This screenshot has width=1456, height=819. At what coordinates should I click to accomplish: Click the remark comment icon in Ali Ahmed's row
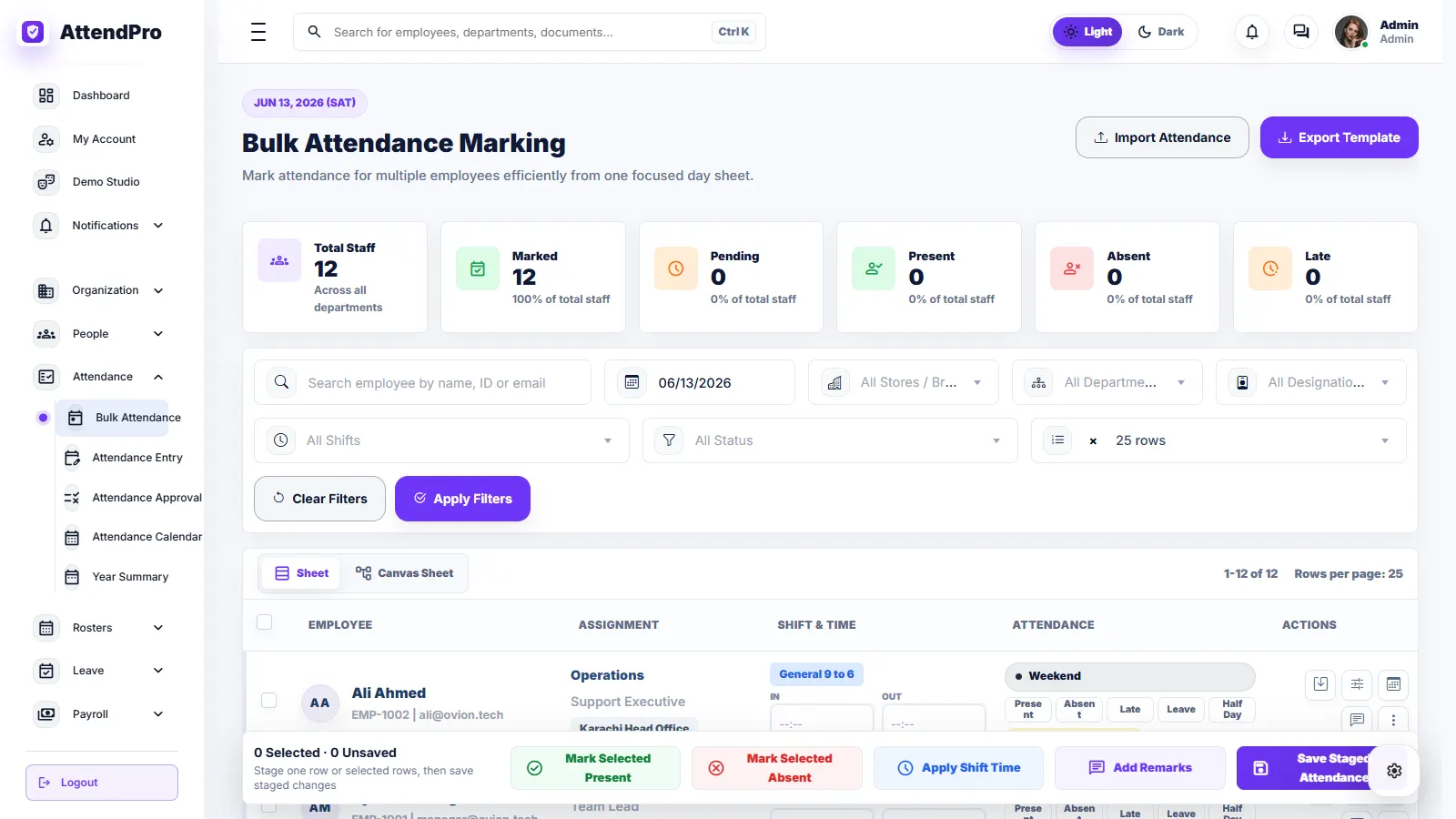[1357, 720]
